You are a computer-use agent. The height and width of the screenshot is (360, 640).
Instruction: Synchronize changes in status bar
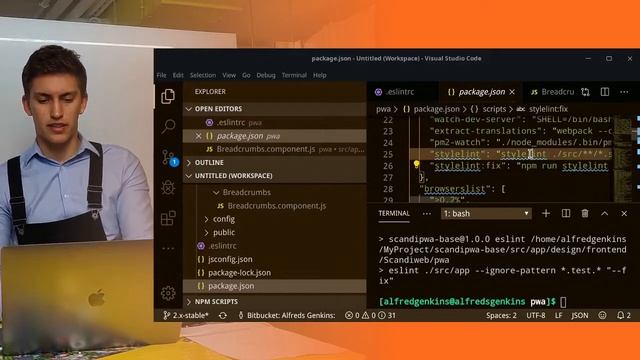click(x=222, y=315)
